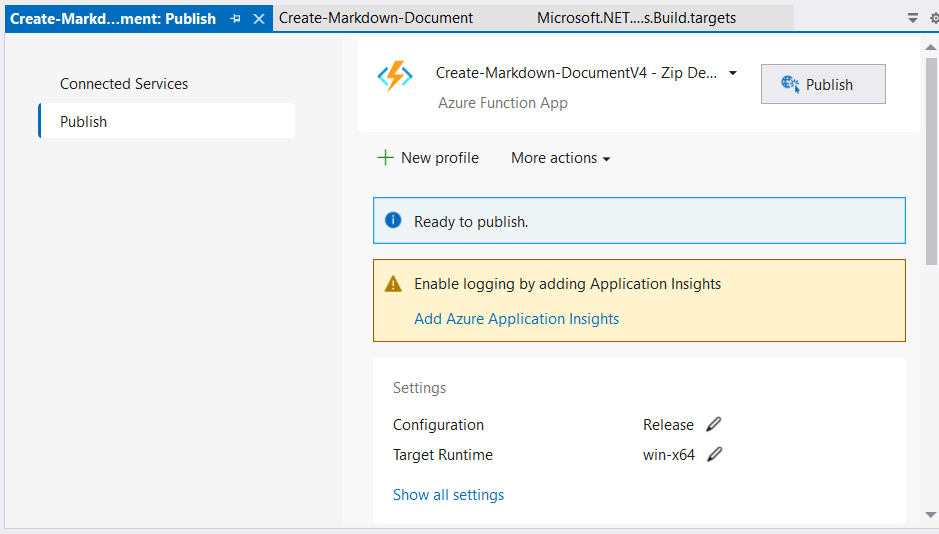Click the Settings heading
This screenshot has width=939, height=534.
point(419,388)
